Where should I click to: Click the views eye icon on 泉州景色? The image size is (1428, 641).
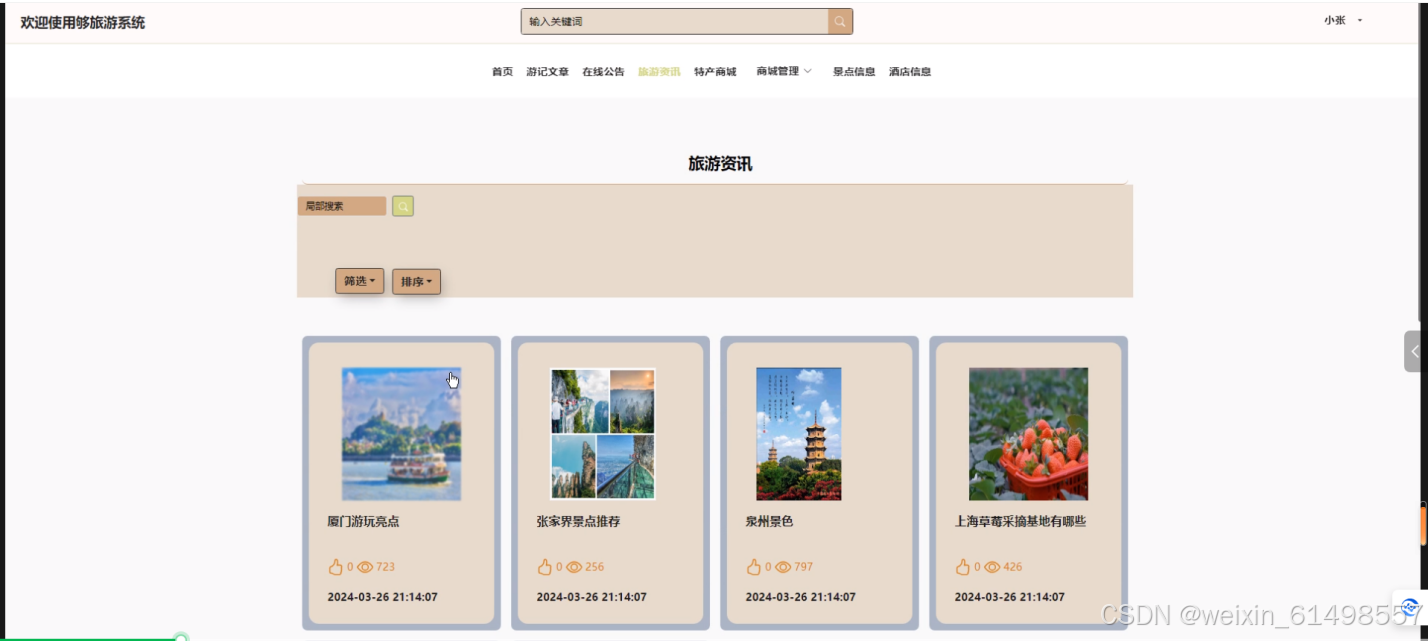[x=783, y=567]
